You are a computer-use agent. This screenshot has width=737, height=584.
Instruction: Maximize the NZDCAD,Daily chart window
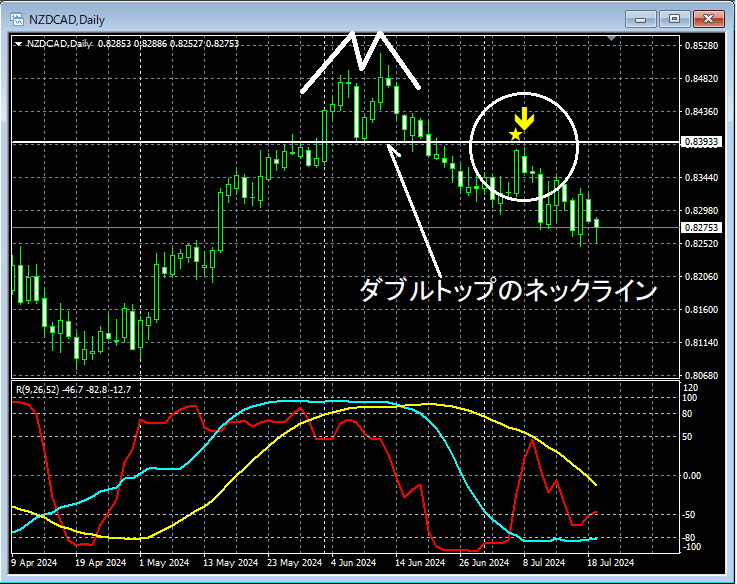click(674, 19)
